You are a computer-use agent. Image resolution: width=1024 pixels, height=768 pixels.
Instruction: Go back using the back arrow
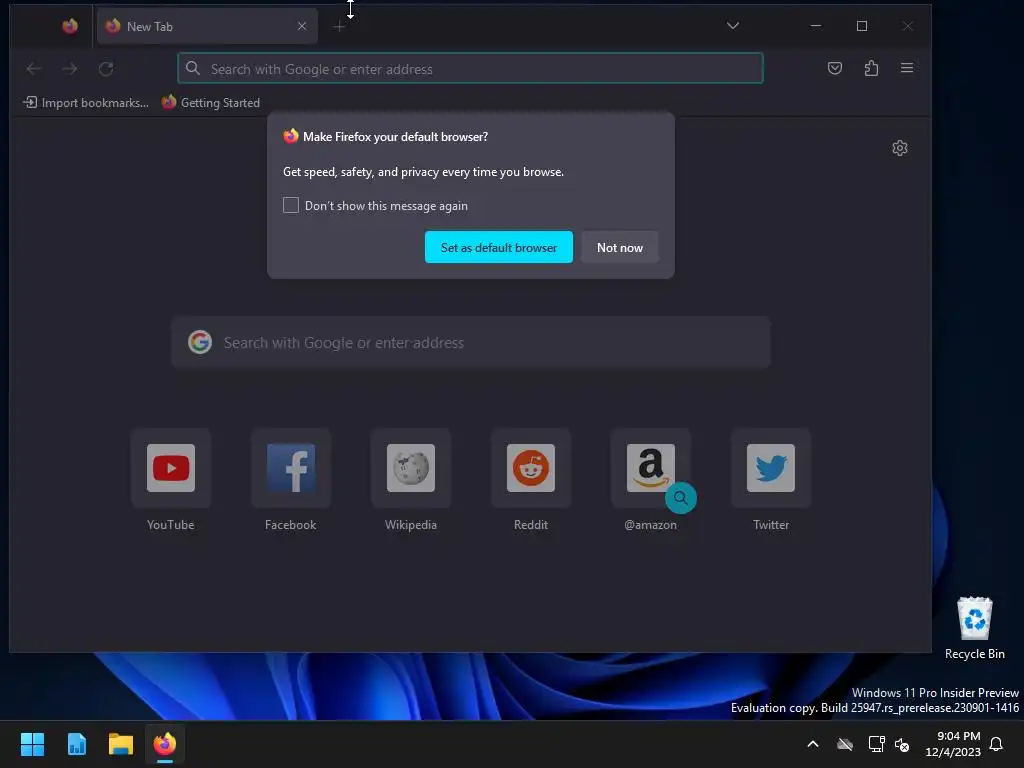click(33, 69)
